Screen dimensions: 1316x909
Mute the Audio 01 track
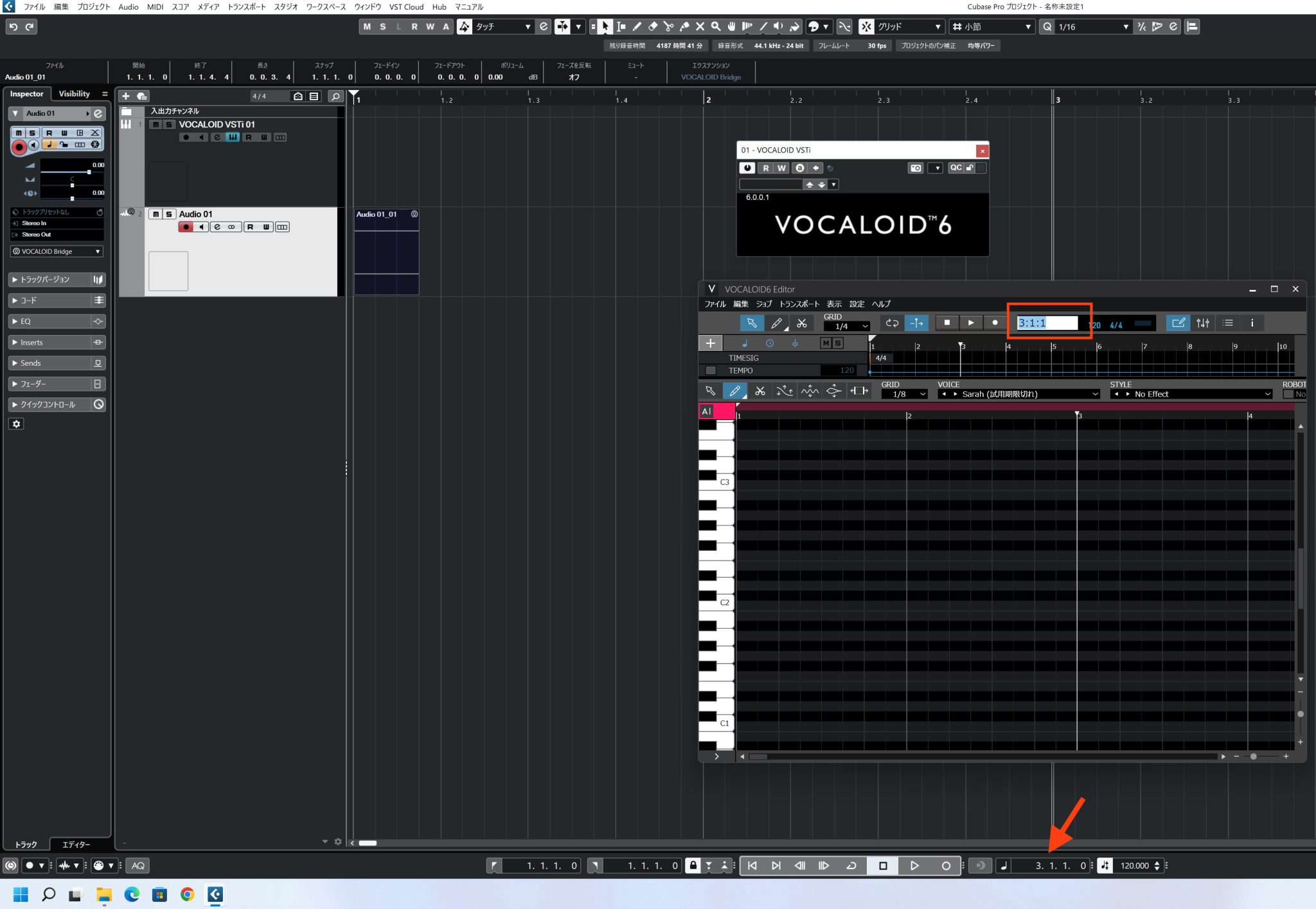tap(155, 213)
